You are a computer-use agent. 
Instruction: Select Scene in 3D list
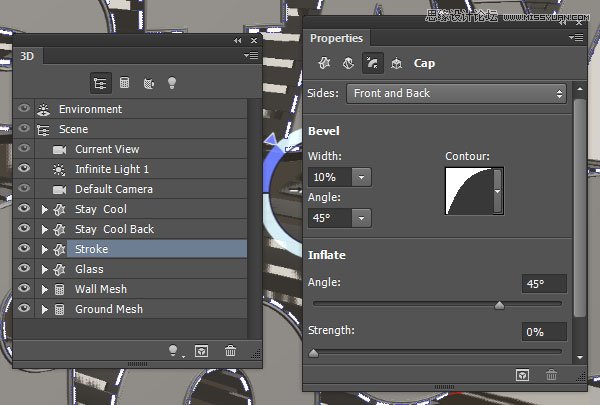click(141, 129)
